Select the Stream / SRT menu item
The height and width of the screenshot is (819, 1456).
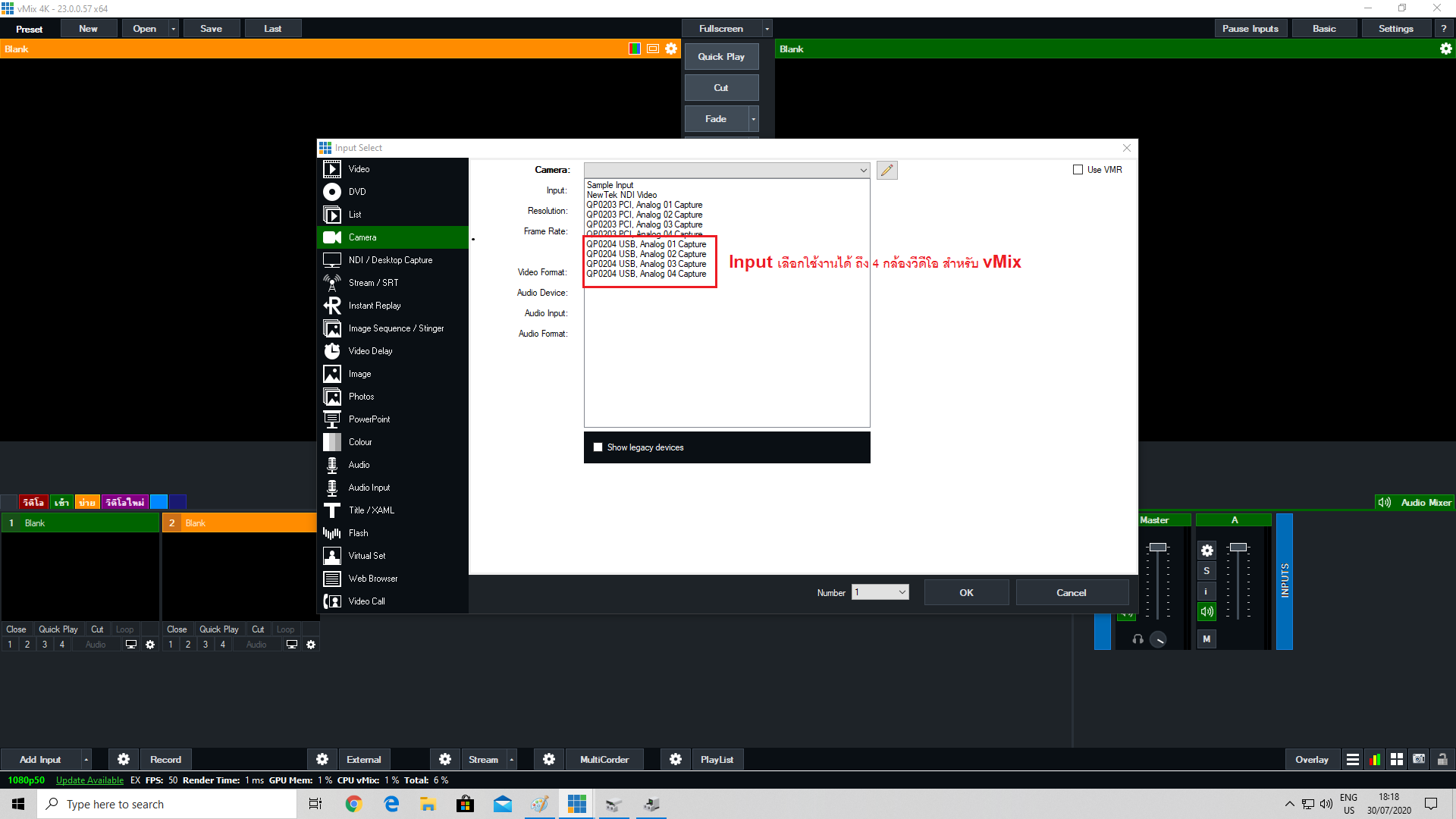coord(373,283)
